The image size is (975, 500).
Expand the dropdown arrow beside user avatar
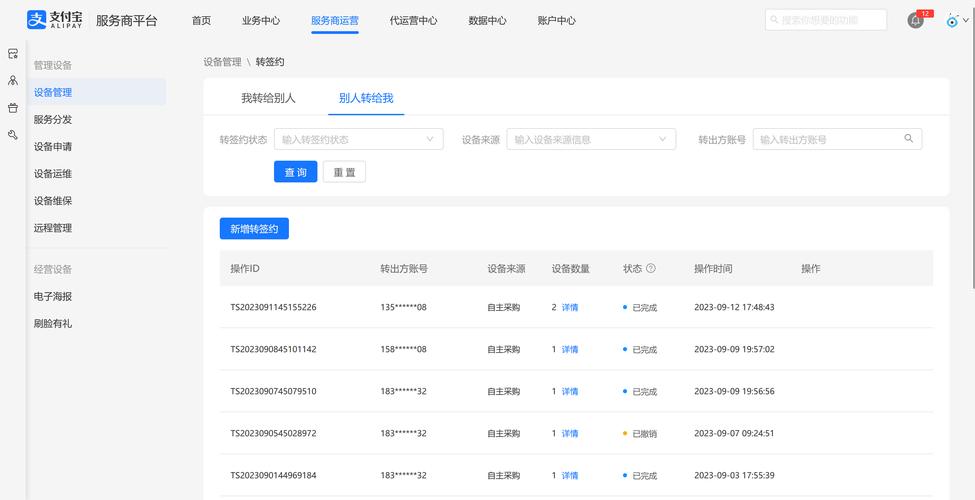[966, 21]
